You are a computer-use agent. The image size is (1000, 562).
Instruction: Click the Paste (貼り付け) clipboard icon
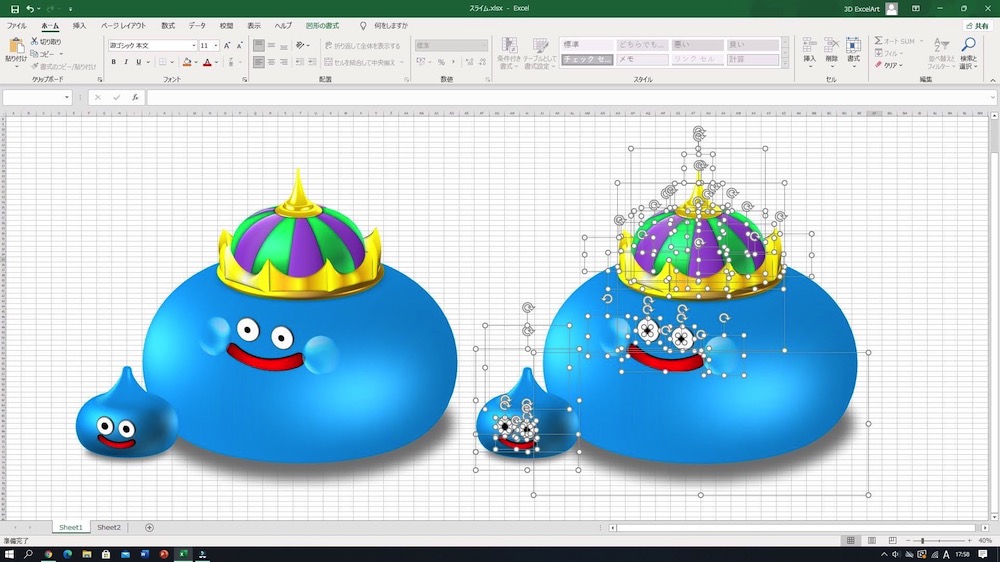pos(16,46)
